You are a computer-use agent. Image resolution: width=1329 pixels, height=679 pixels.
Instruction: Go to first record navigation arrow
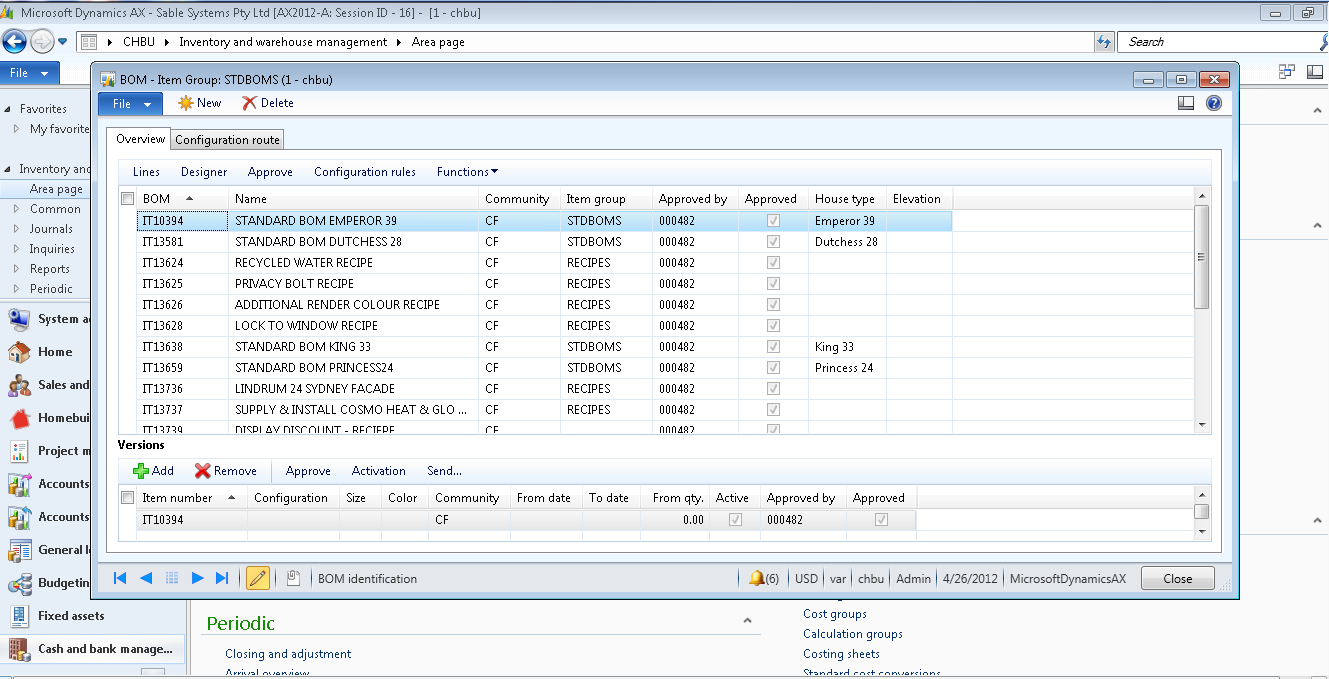pos(121,578)
